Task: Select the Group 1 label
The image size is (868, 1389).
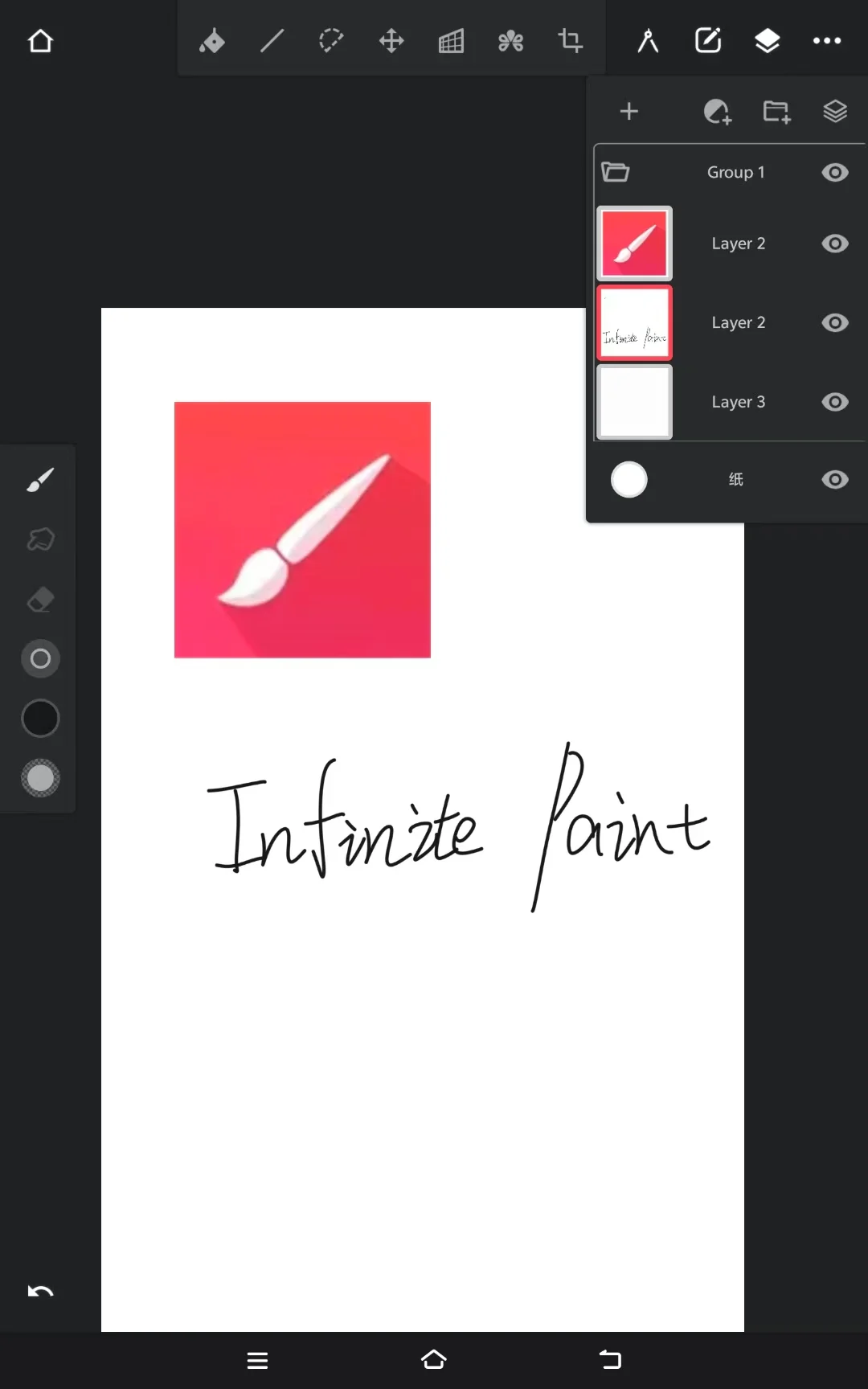Action: [735, 172]
